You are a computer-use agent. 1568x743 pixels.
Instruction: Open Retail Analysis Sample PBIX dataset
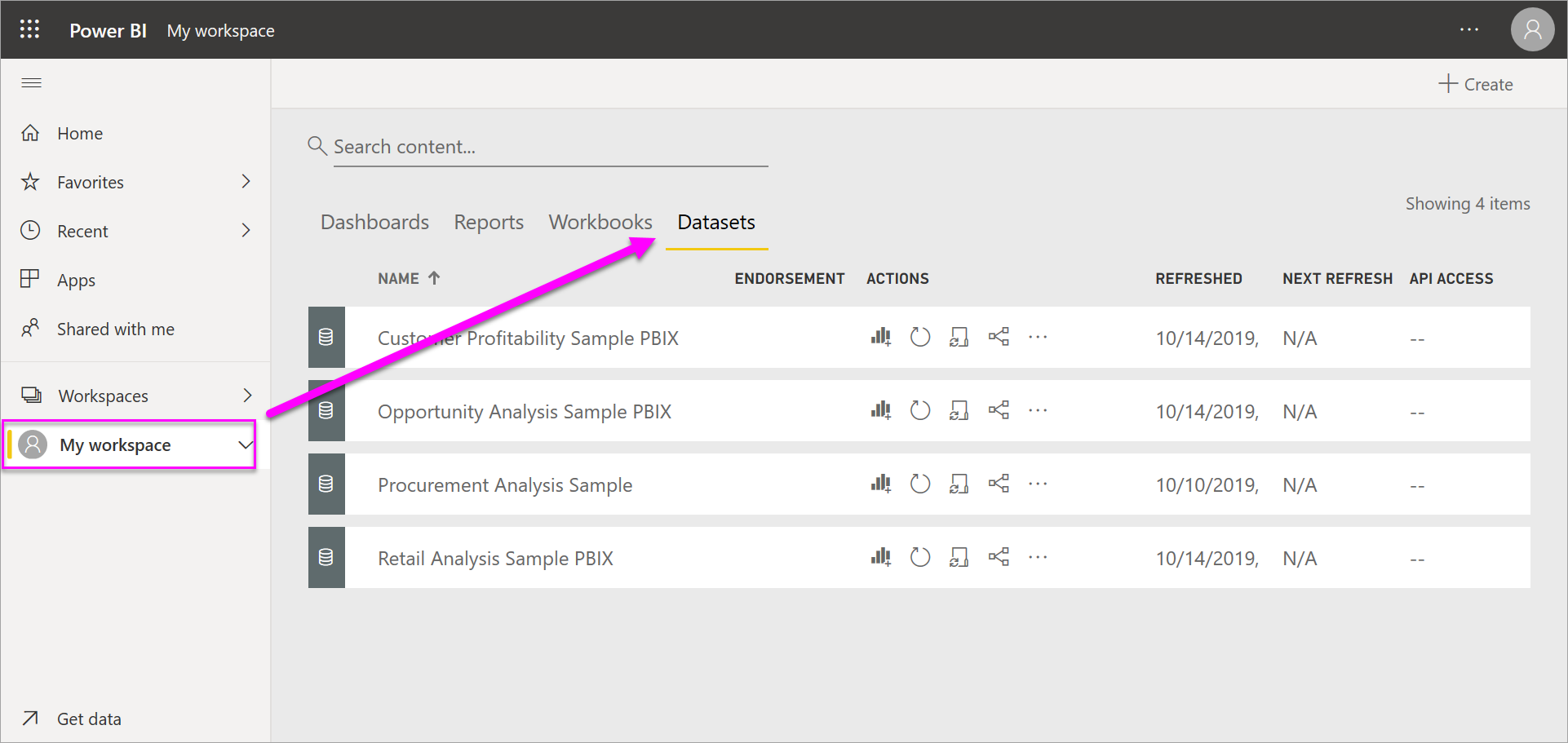coord(495,558)
